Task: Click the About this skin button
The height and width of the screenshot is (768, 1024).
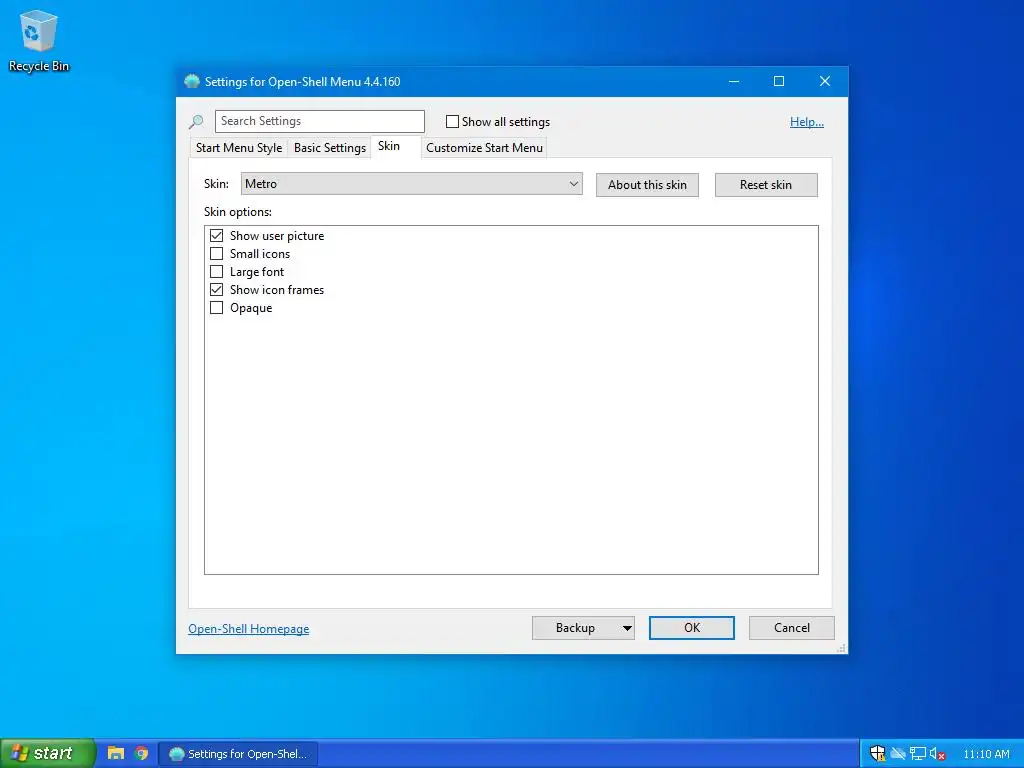Action: pos(647,185)
